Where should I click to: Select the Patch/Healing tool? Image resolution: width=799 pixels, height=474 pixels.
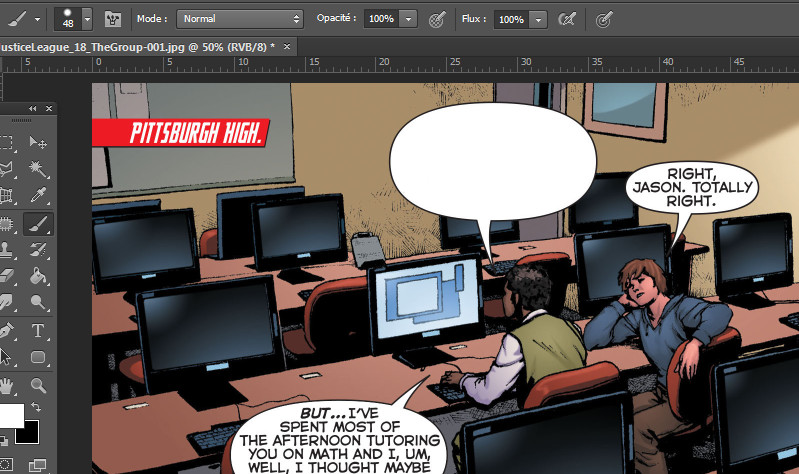click(6, 224)
